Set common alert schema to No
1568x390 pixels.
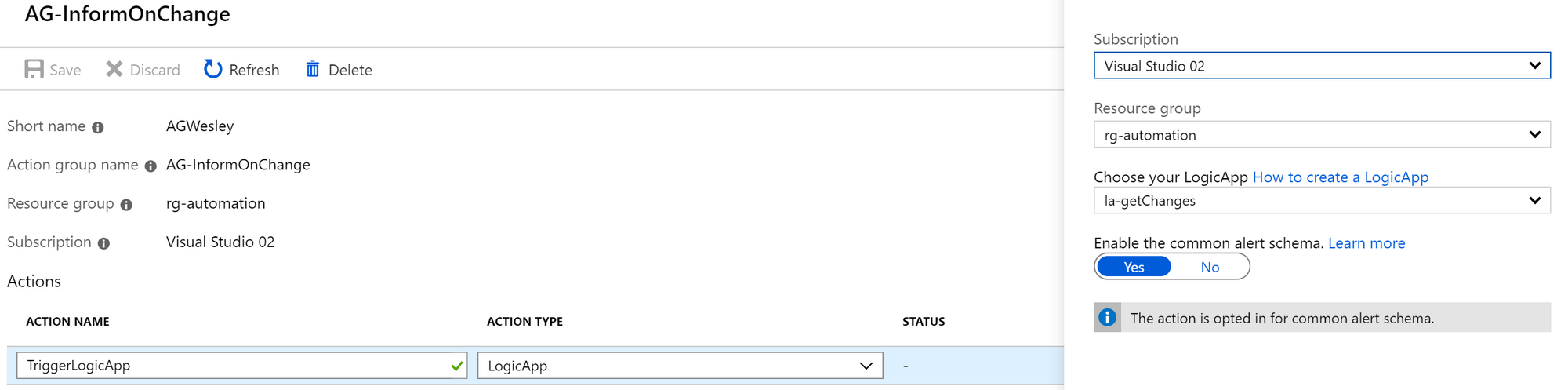[1210, 267]
